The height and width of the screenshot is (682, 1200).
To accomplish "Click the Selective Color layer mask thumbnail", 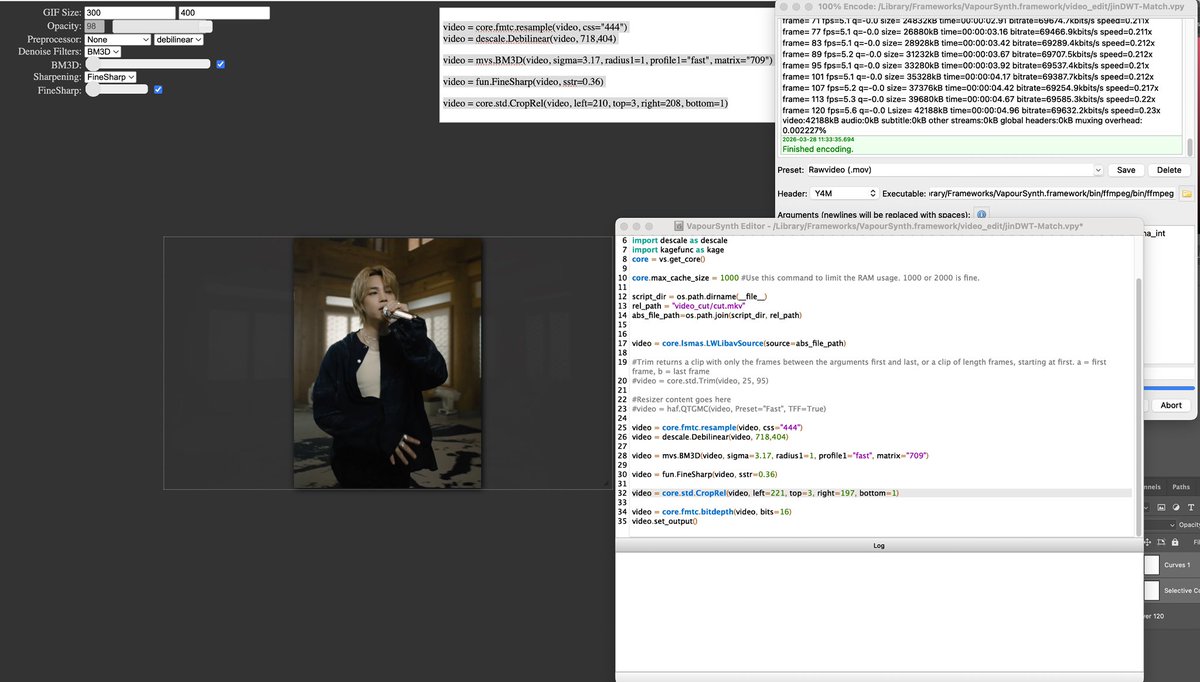I will [x=1151, y=591].
